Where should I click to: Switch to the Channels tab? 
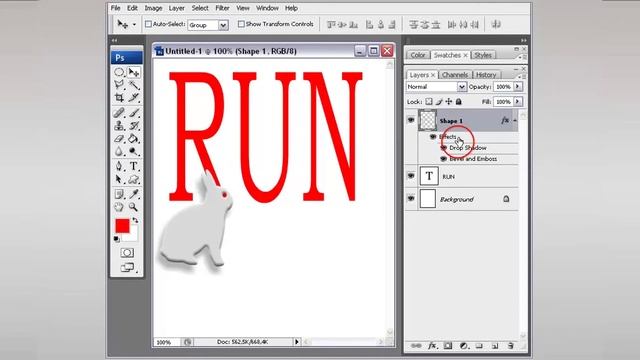pos(455,75)
